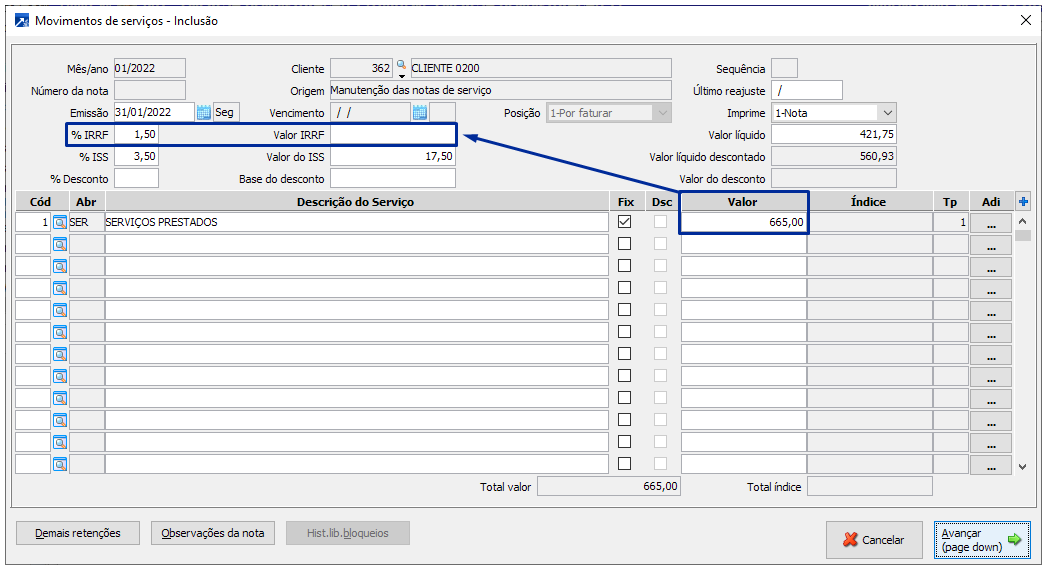This screenshot has width=1047, height=568.
Task: Click the Cód cell of the SERVIÇOS PRESTADOS row
Action: (33, 222)
